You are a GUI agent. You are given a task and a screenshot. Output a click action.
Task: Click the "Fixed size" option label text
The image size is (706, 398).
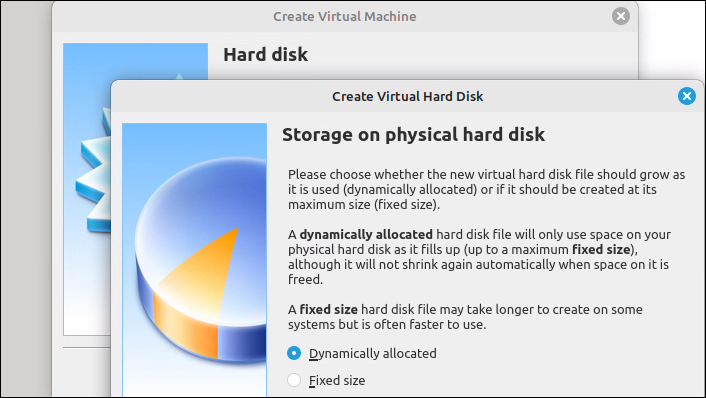click(x=337, y=380)
